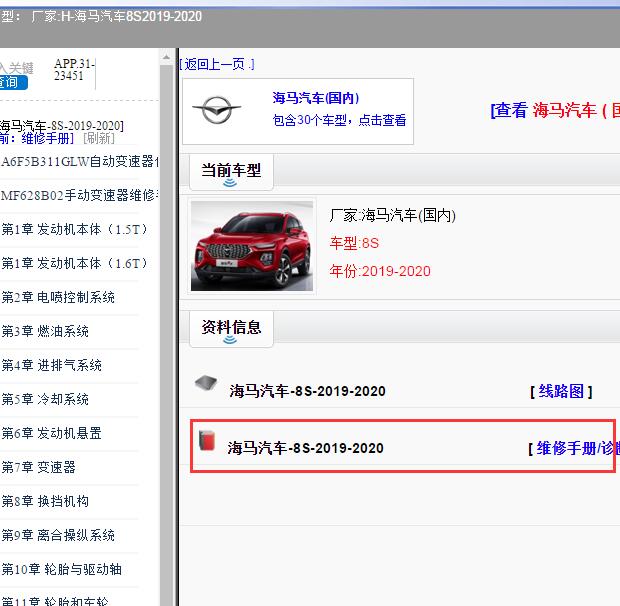Click the sidebar scrollbar up arrow
This screenshot has width=620, height=606.
tap(166, 57)
